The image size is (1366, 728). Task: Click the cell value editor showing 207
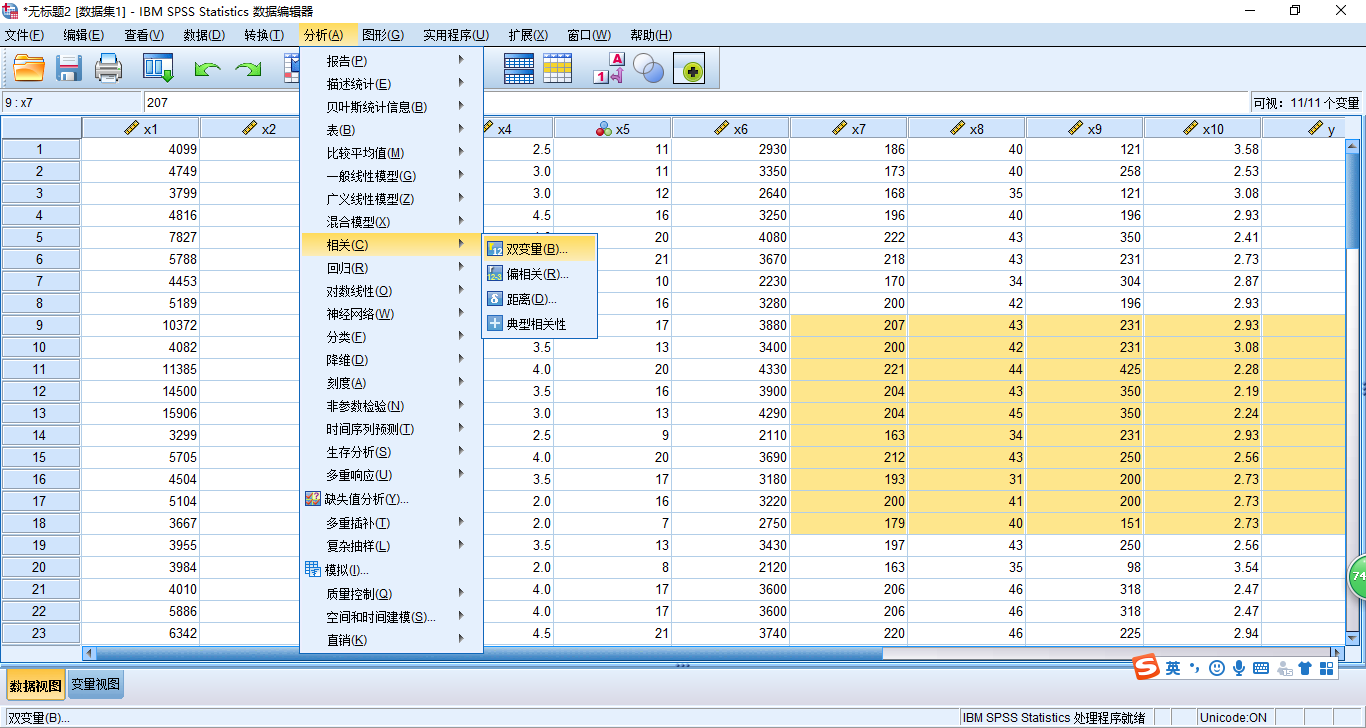tap(695, 102)
